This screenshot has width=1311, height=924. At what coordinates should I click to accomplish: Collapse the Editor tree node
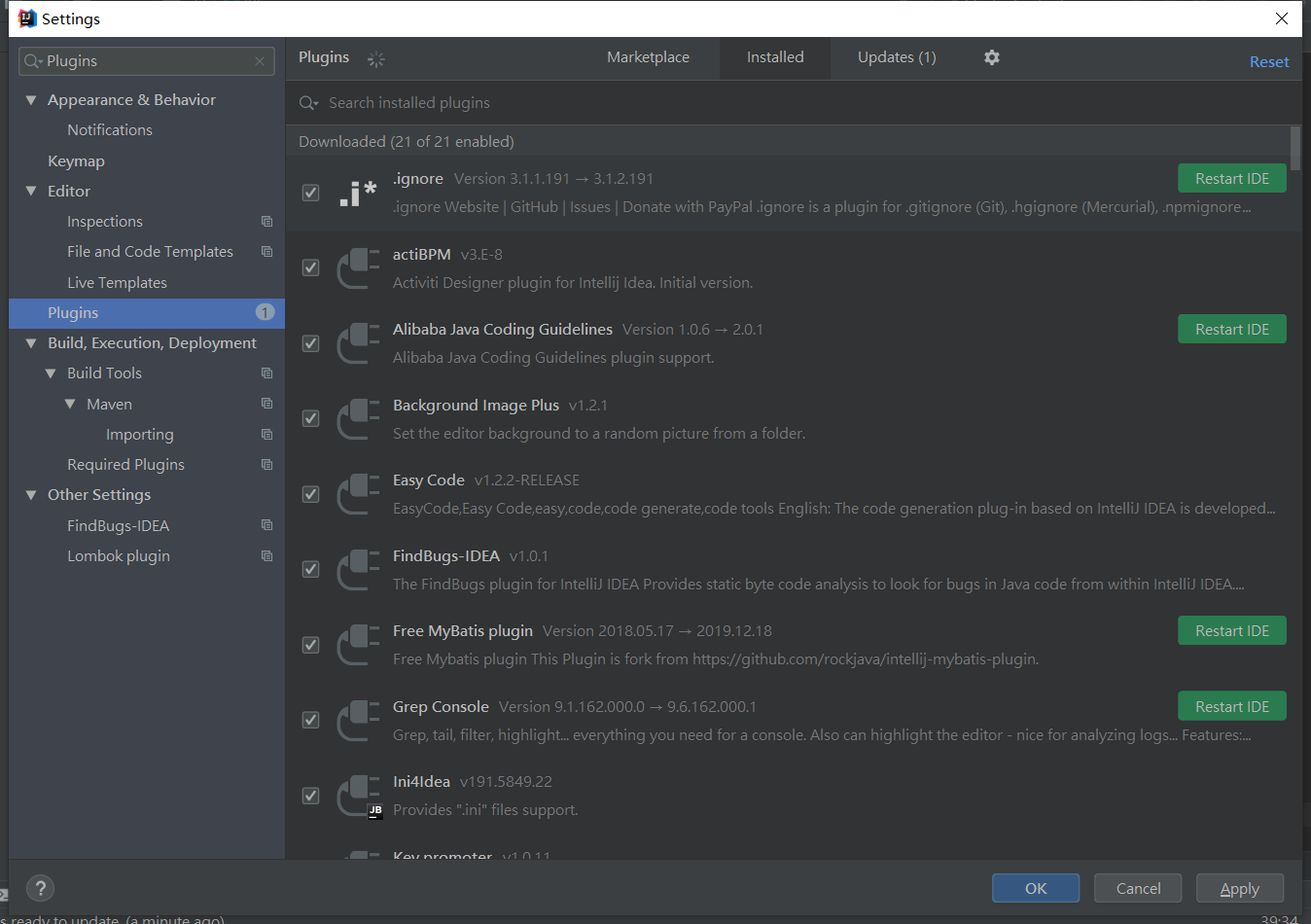point(31,192)
